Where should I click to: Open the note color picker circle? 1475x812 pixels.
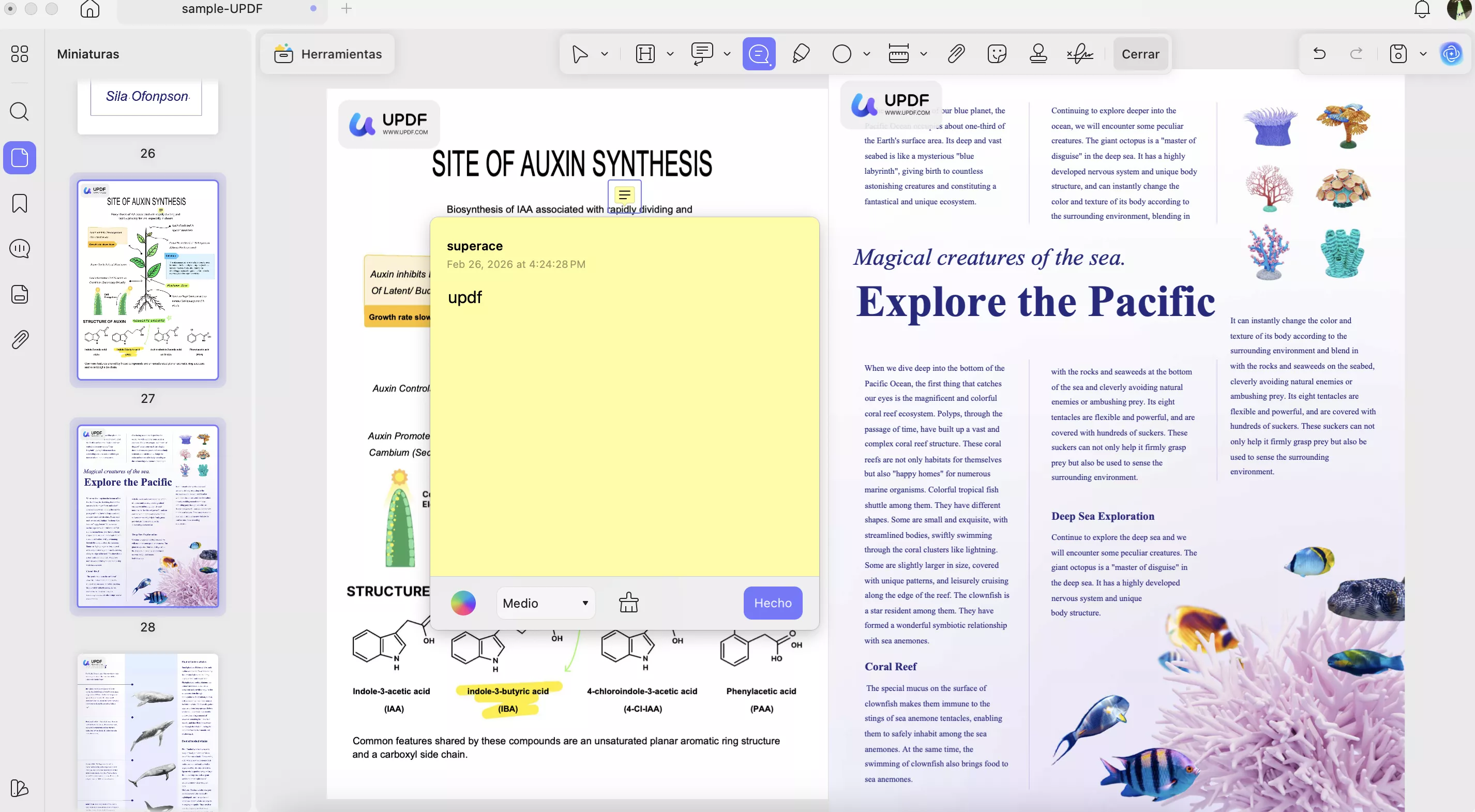coord(463,603)
